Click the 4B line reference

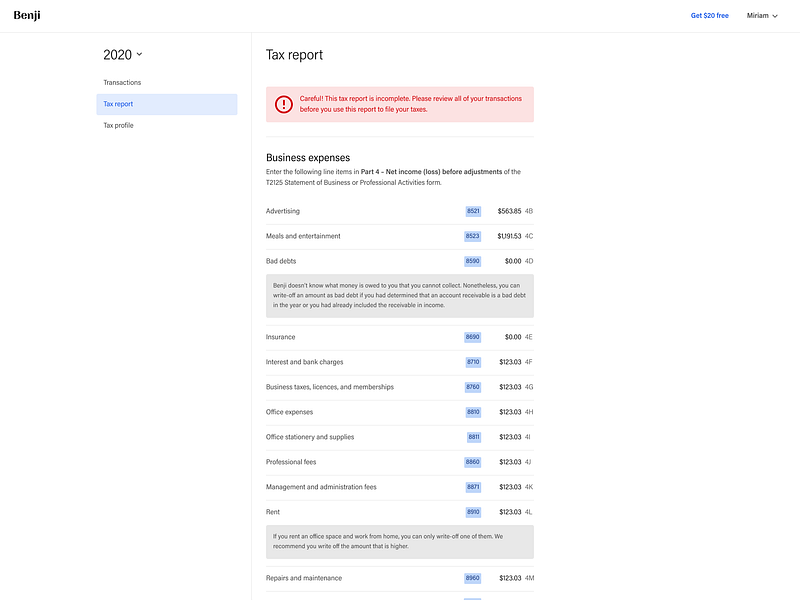(x=529, y=211)
